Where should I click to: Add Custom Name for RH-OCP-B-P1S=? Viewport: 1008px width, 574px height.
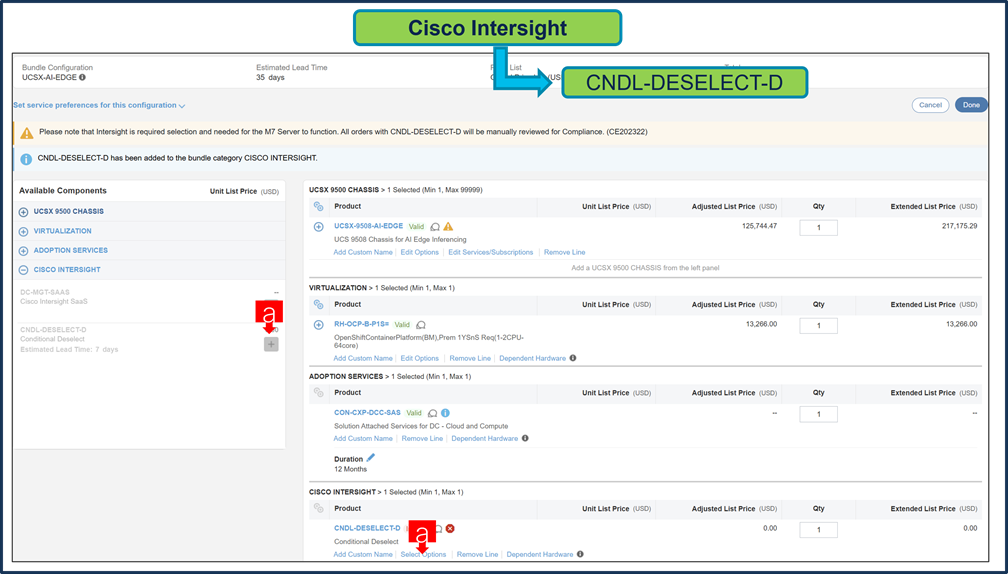click(363, 359)
